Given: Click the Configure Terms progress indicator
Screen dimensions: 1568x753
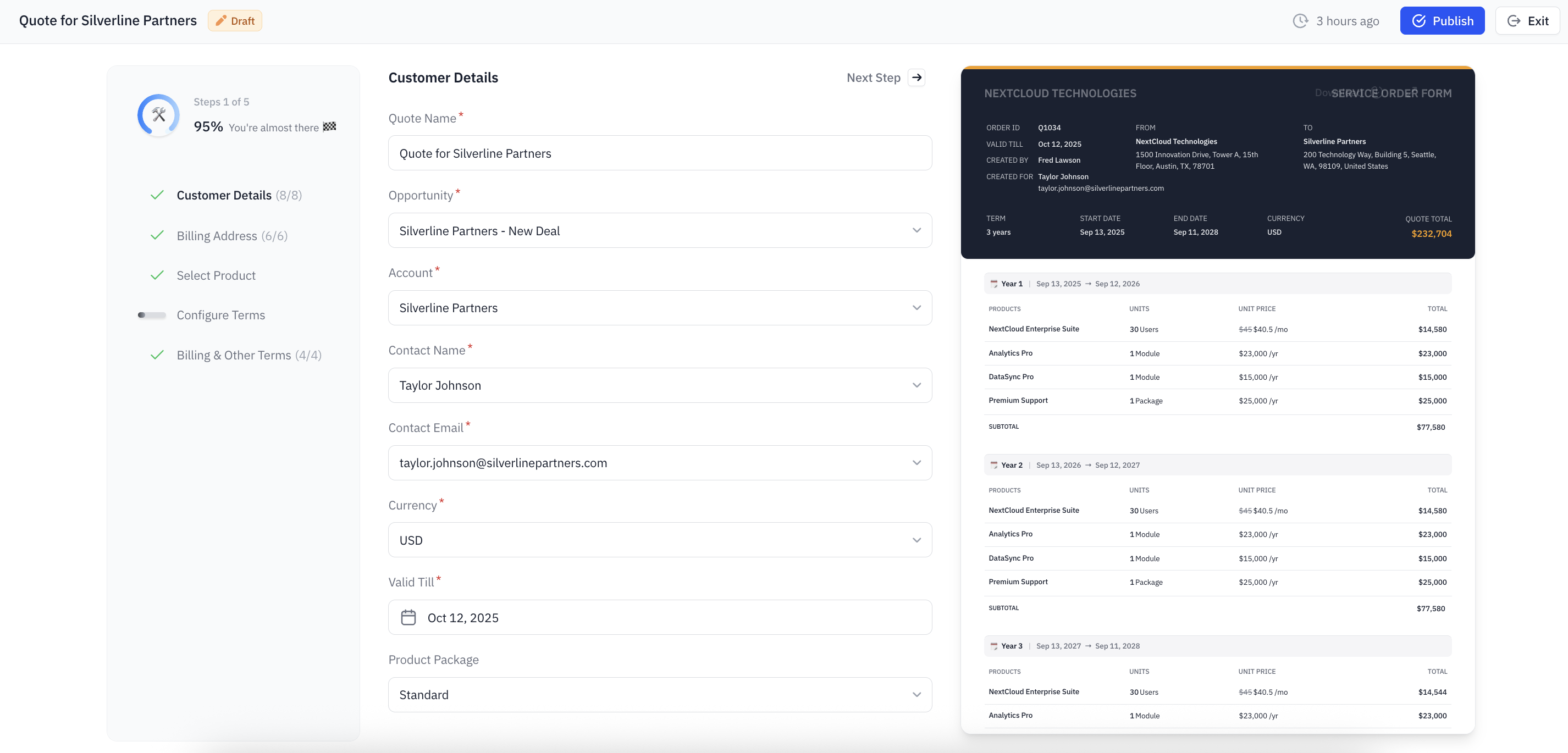Looking at the screenshot, I should [152, 315].
